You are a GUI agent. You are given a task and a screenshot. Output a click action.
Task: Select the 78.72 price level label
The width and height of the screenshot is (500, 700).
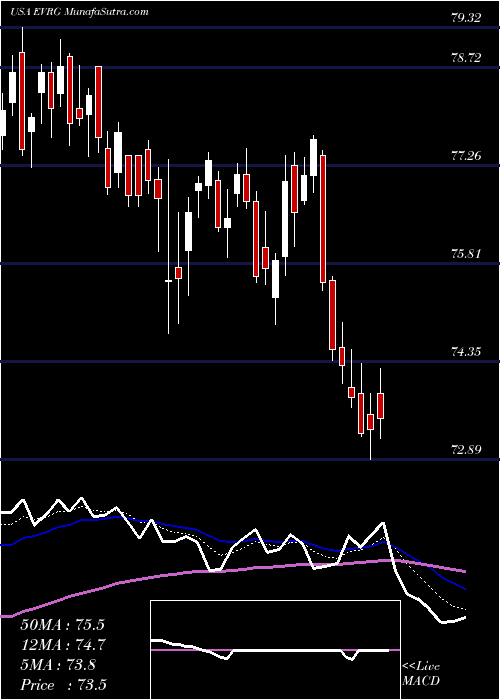point(466,58)
